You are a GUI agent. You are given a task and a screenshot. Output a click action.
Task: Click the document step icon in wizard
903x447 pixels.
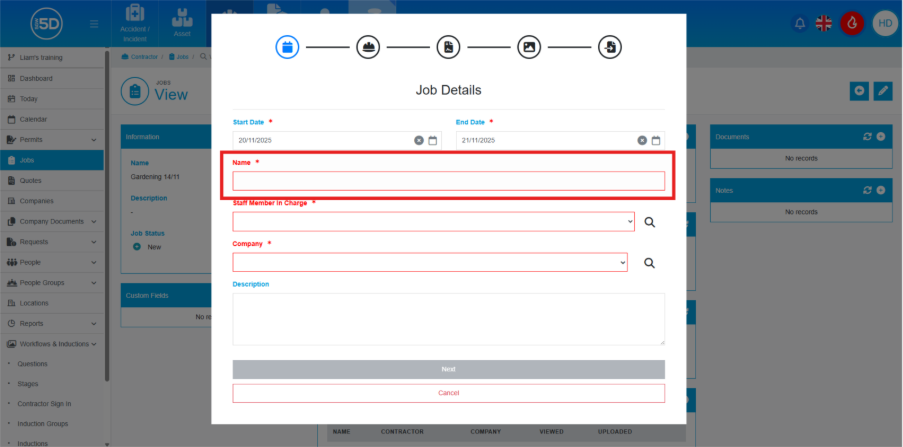[x=448, y=47]
